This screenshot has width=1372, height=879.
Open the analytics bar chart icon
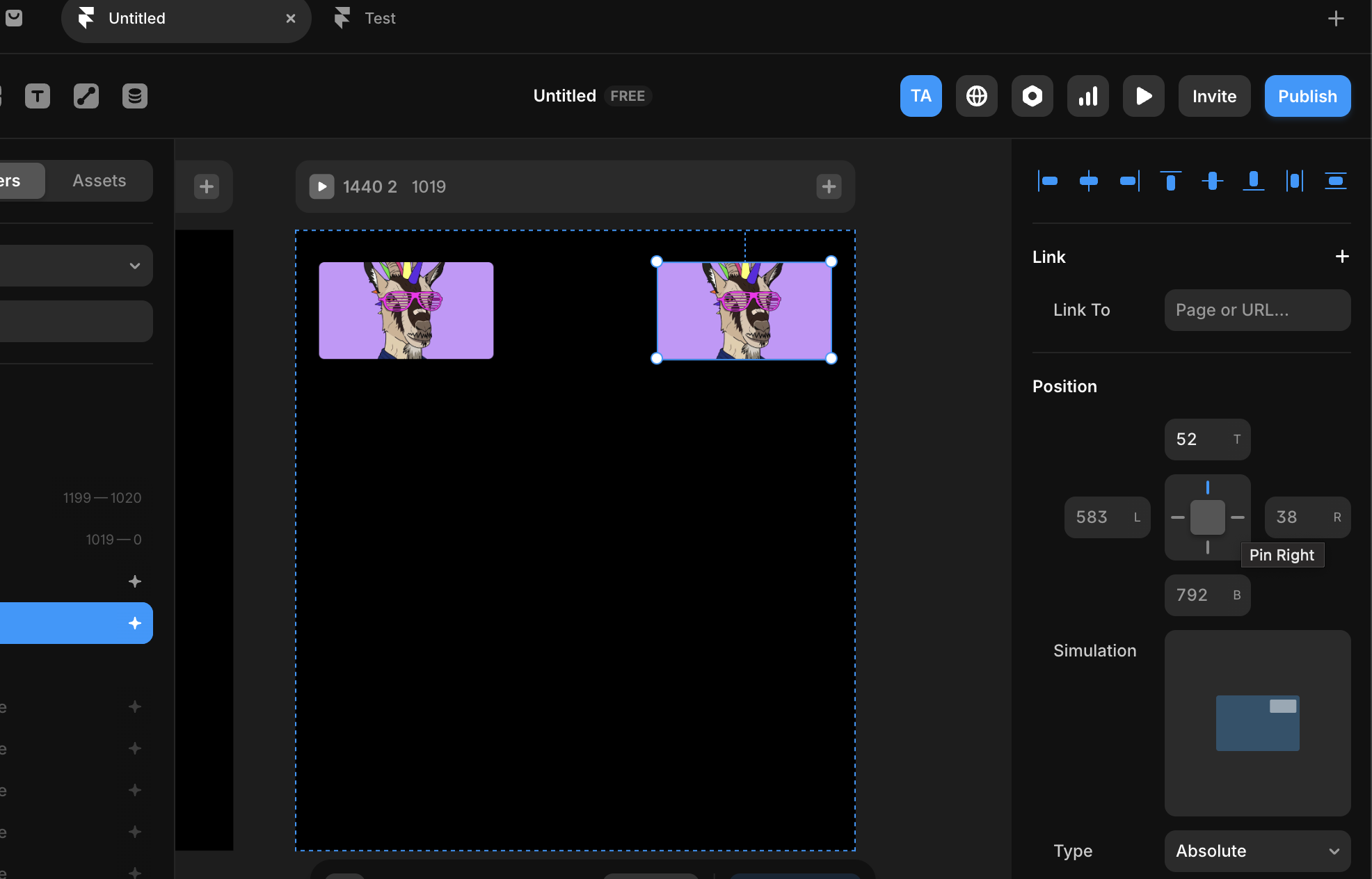click(x=1088, y=96)
